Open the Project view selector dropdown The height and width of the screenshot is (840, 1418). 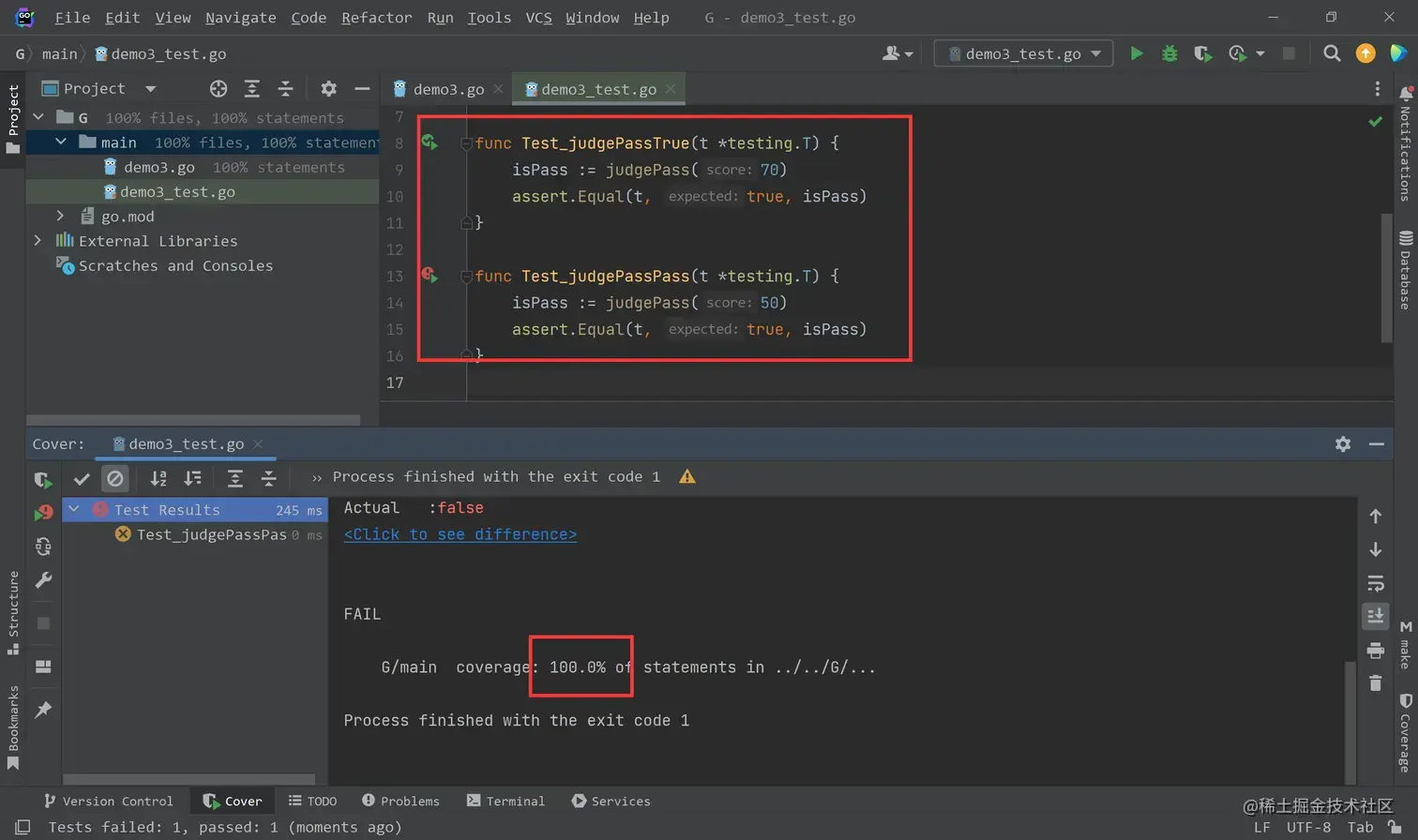pyautogui.click(x=98, y=88)
